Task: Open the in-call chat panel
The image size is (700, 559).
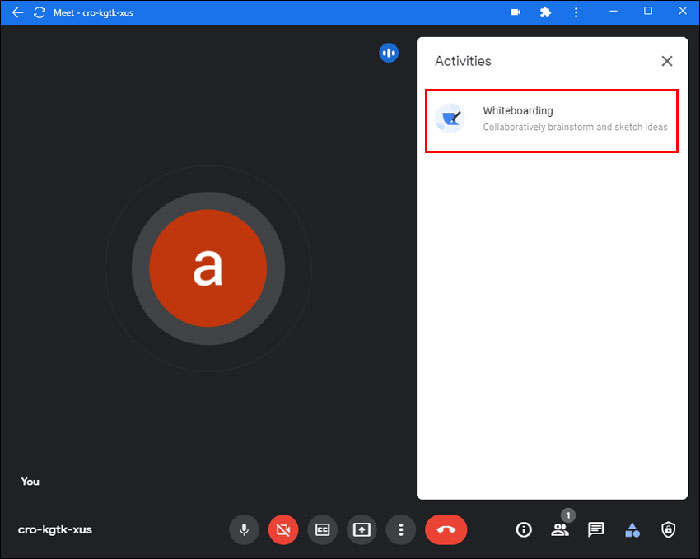Action: (x=596, y=529)
